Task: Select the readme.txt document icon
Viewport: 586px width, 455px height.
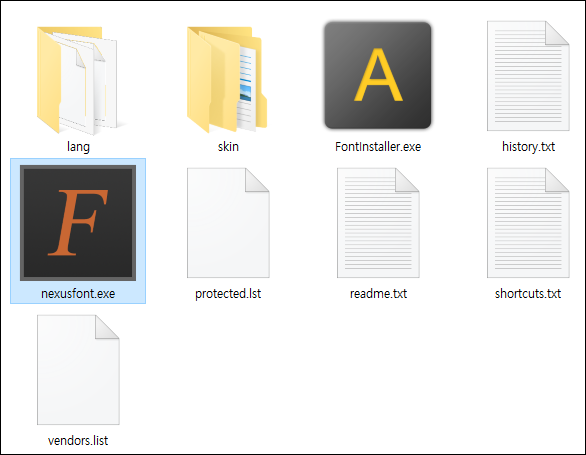Action: point(378,223)
